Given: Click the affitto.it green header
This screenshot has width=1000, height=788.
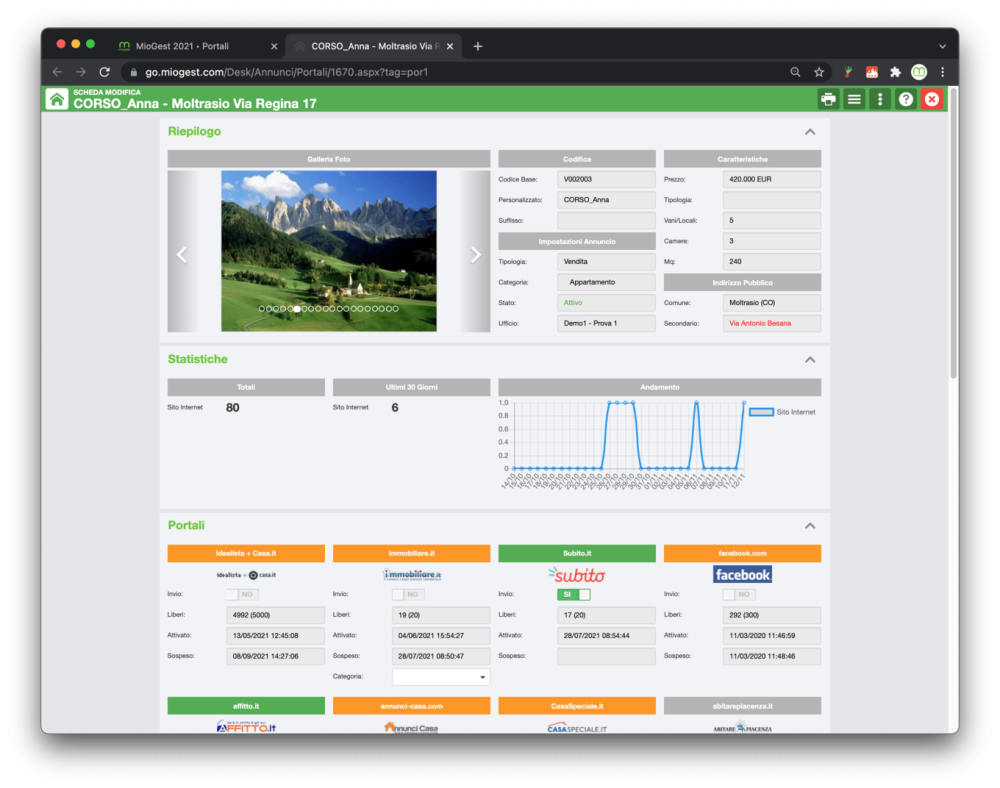Looking at the screenshot, I should 246,706.
